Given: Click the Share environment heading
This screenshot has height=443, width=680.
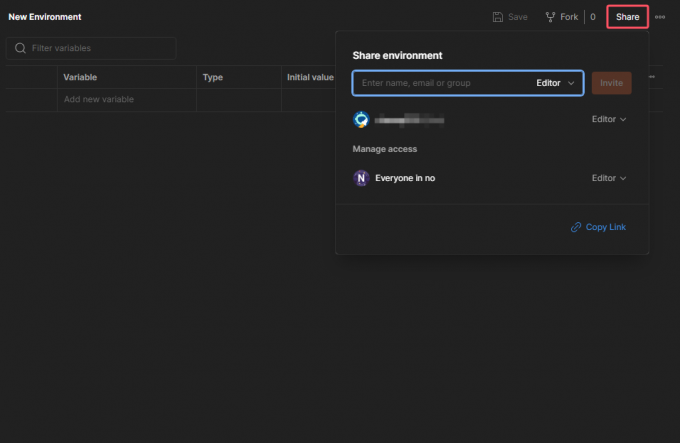Looking at the screenshot, I should (397, 55).
